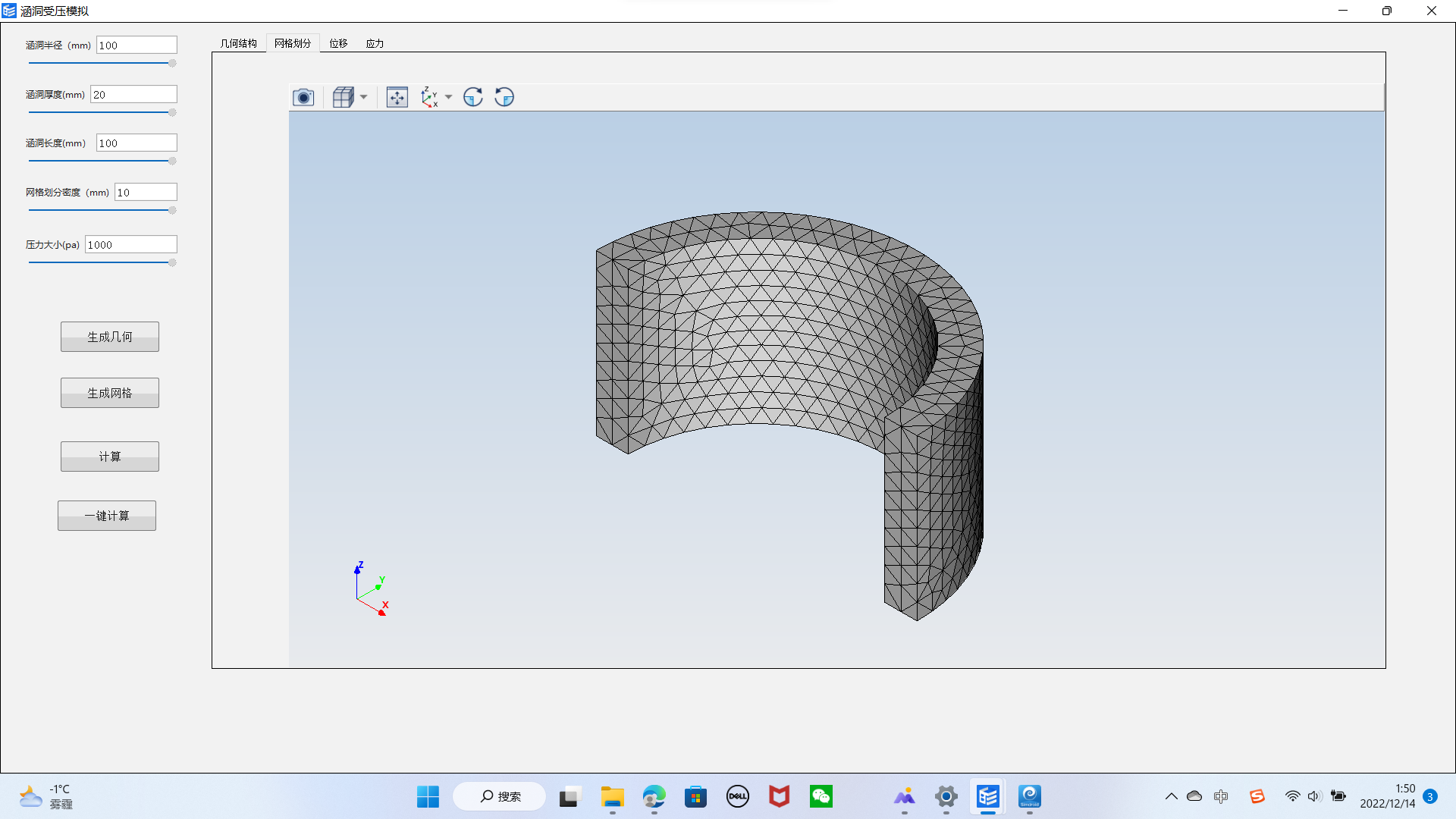The width and height of the screenshot is (1456, 819).
Task: Click the 生成几何 button
Action: pyautogui.click(x=110, y=337)
